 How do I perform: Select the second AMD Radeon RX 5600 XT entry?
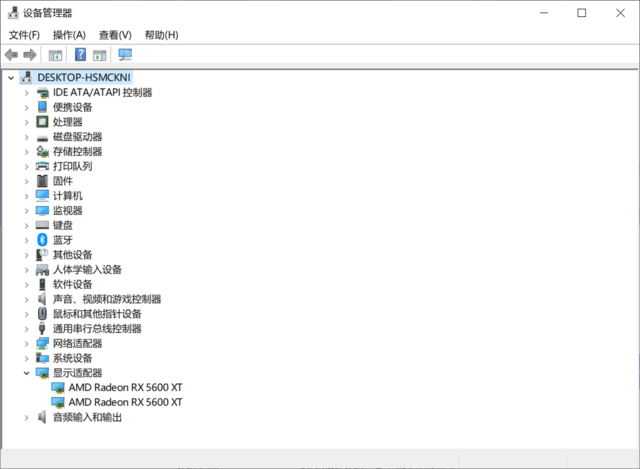pyautogui.click(x=125, y=402)
